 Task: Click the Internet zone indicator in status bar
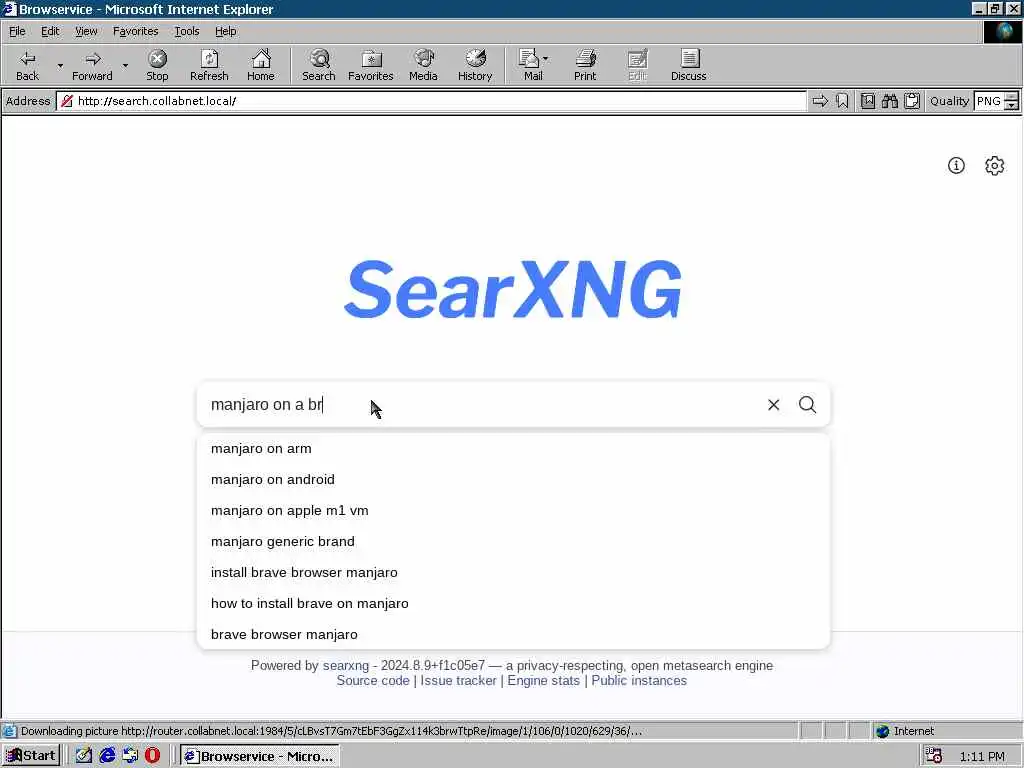(905, 731)
